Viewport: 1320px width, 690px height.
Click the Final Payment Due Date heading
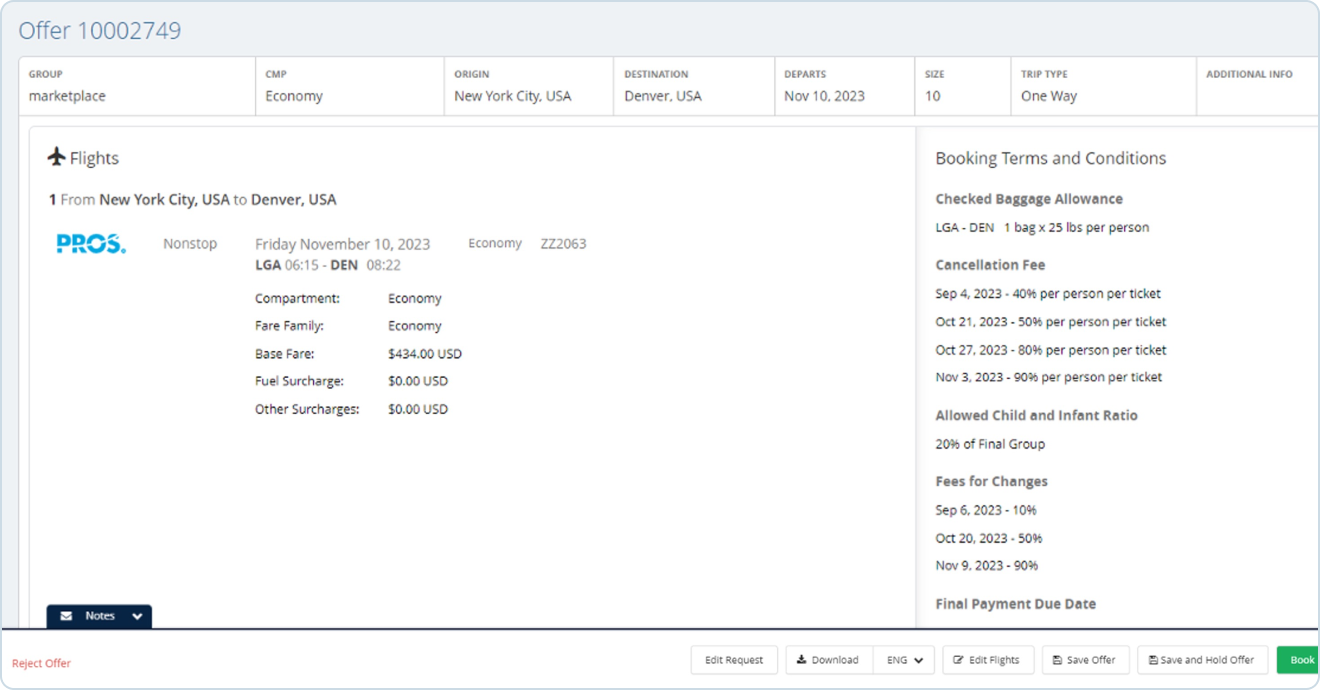pyautogui.click(x=1015, y=604)
